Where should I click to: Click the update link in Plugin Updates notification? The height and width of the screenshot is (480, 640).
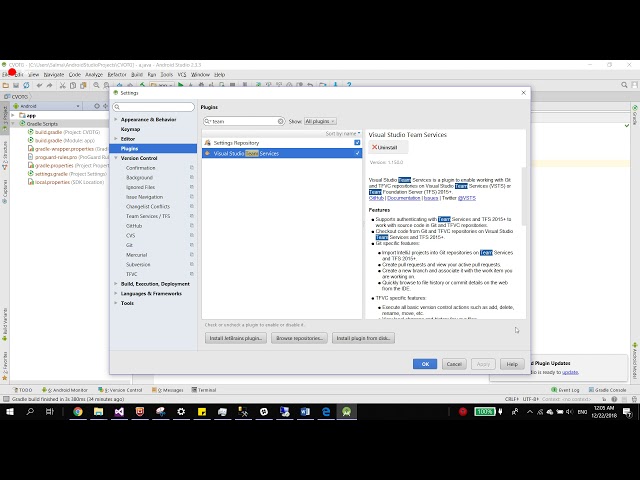570,372
